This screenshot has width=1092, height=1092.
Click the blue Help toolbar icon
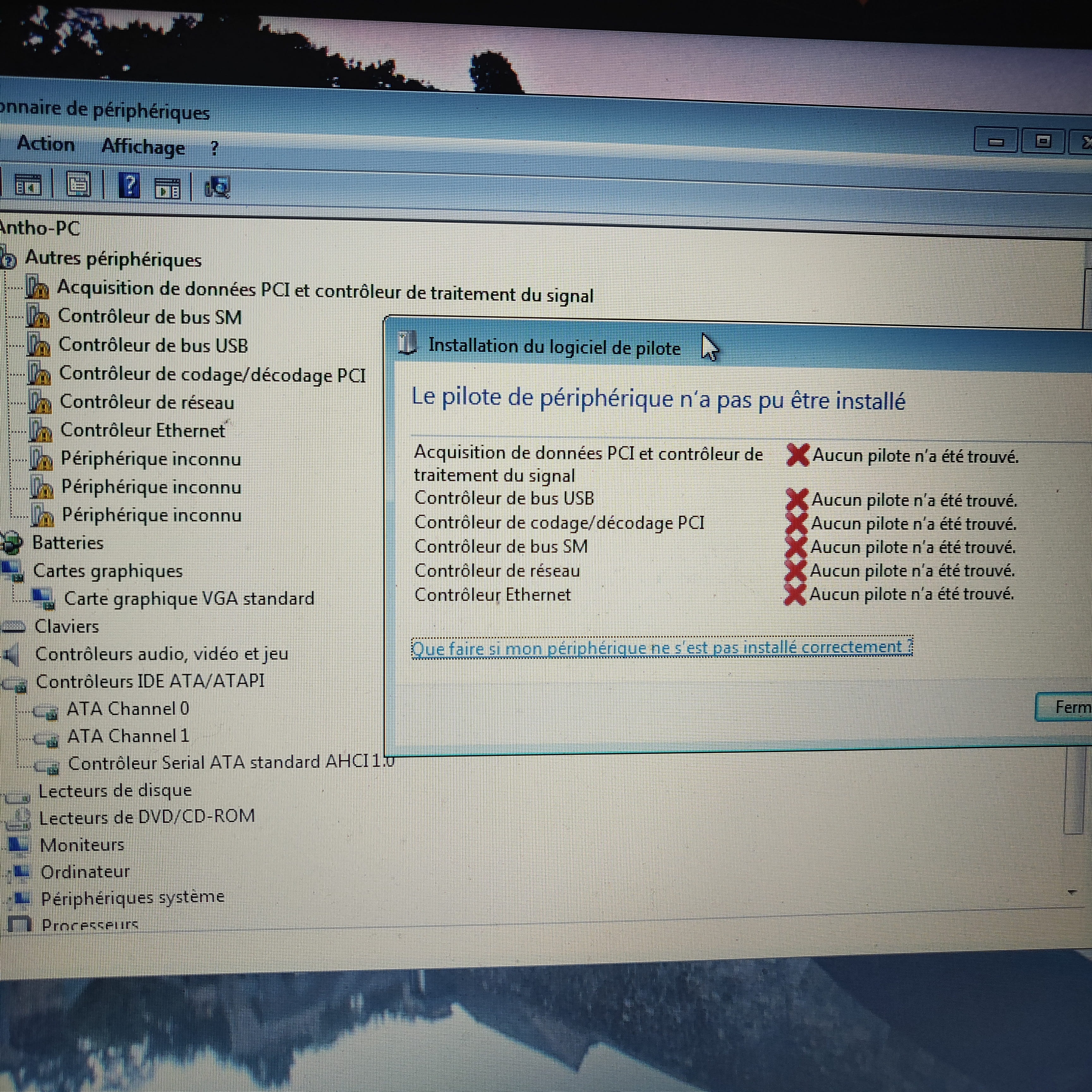pos(130,185)
